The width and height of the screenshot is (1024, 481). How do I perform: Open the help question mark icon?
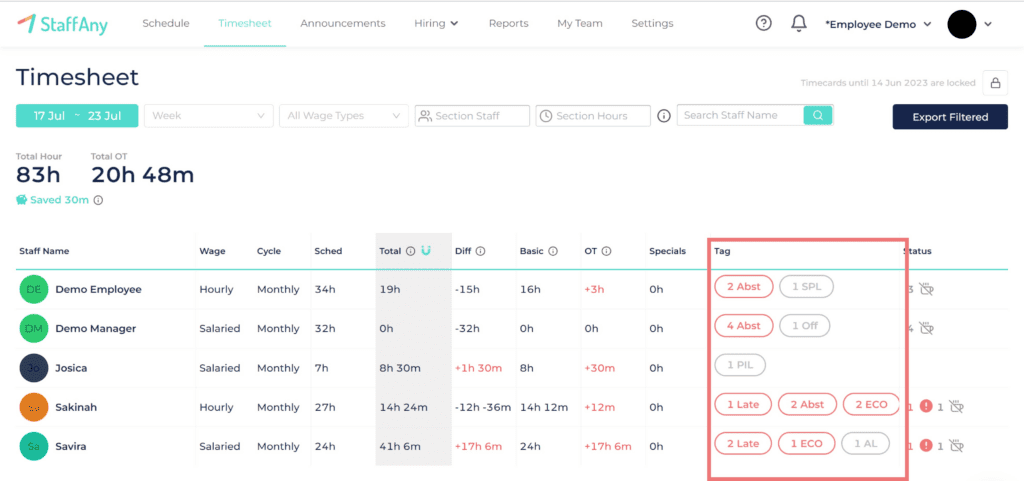763,23
